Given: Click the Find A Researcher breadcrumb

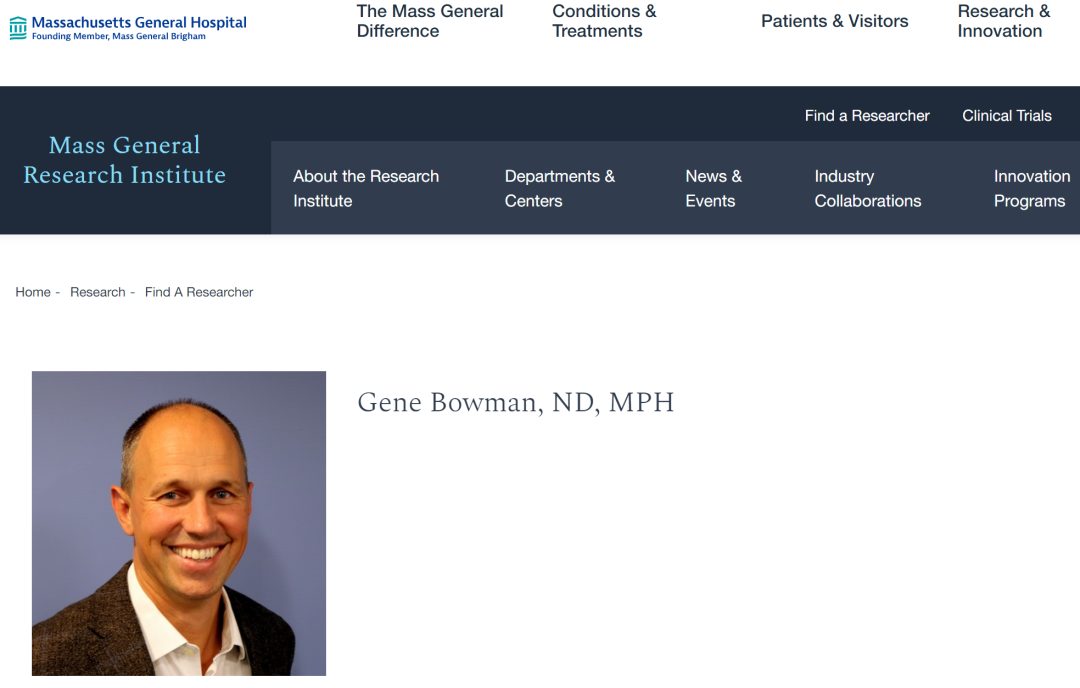Looking at the screenshot, I should (x=199, y=292).
